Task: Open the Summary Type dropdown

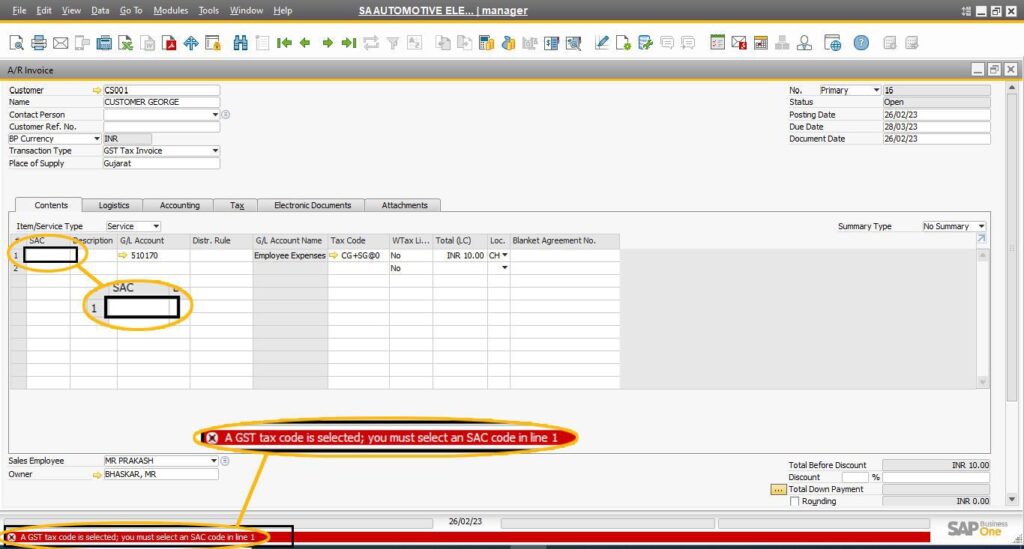Action: click(981, 226)
